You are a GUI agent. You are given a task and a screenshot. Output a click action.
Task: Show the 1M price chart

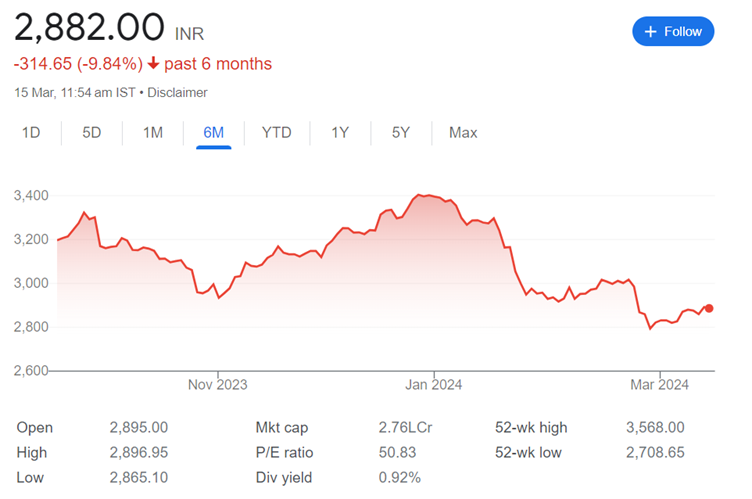click(152, 132)
